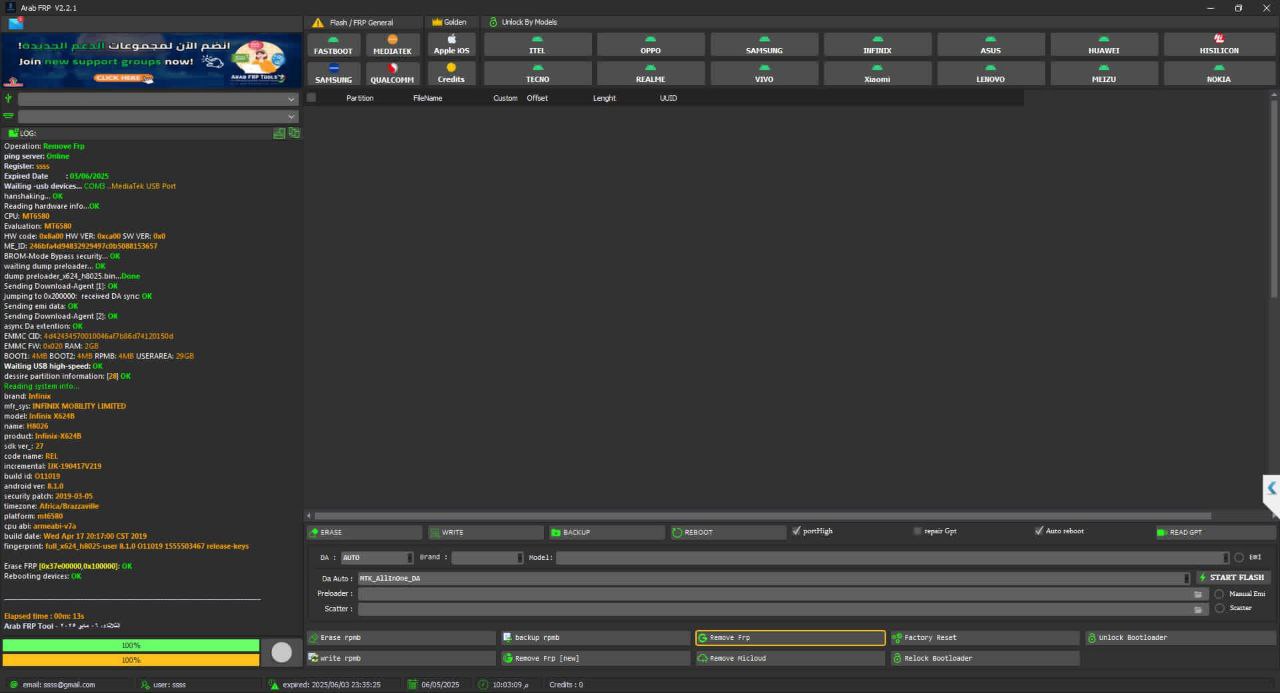Click the REBOOT button

tap(728, 532)
